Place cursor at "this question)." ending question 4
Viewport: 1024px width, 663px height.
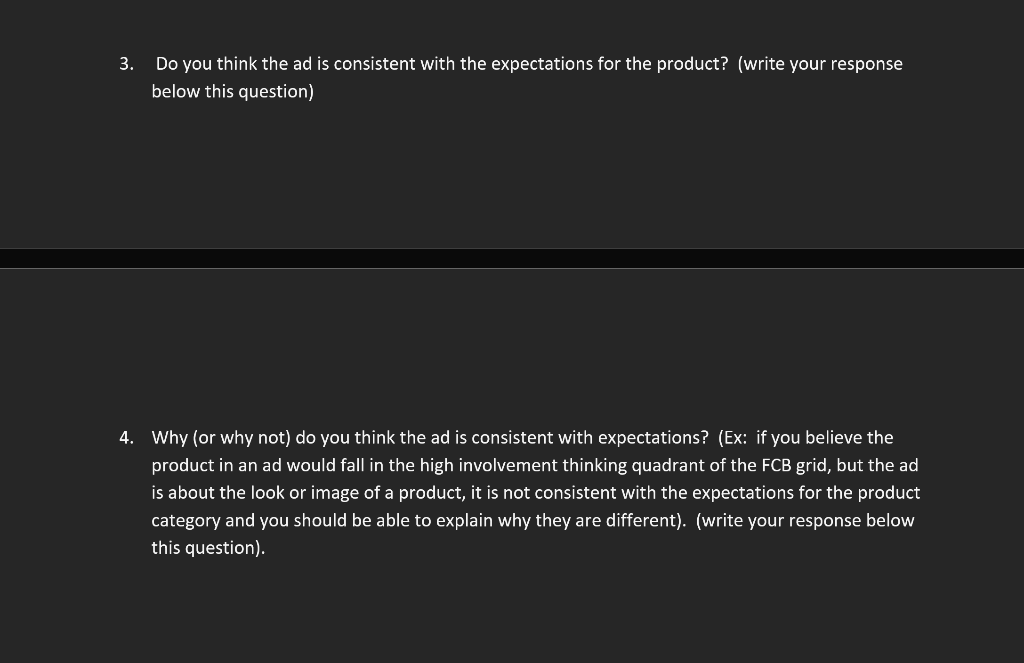[x=208, y=548]
